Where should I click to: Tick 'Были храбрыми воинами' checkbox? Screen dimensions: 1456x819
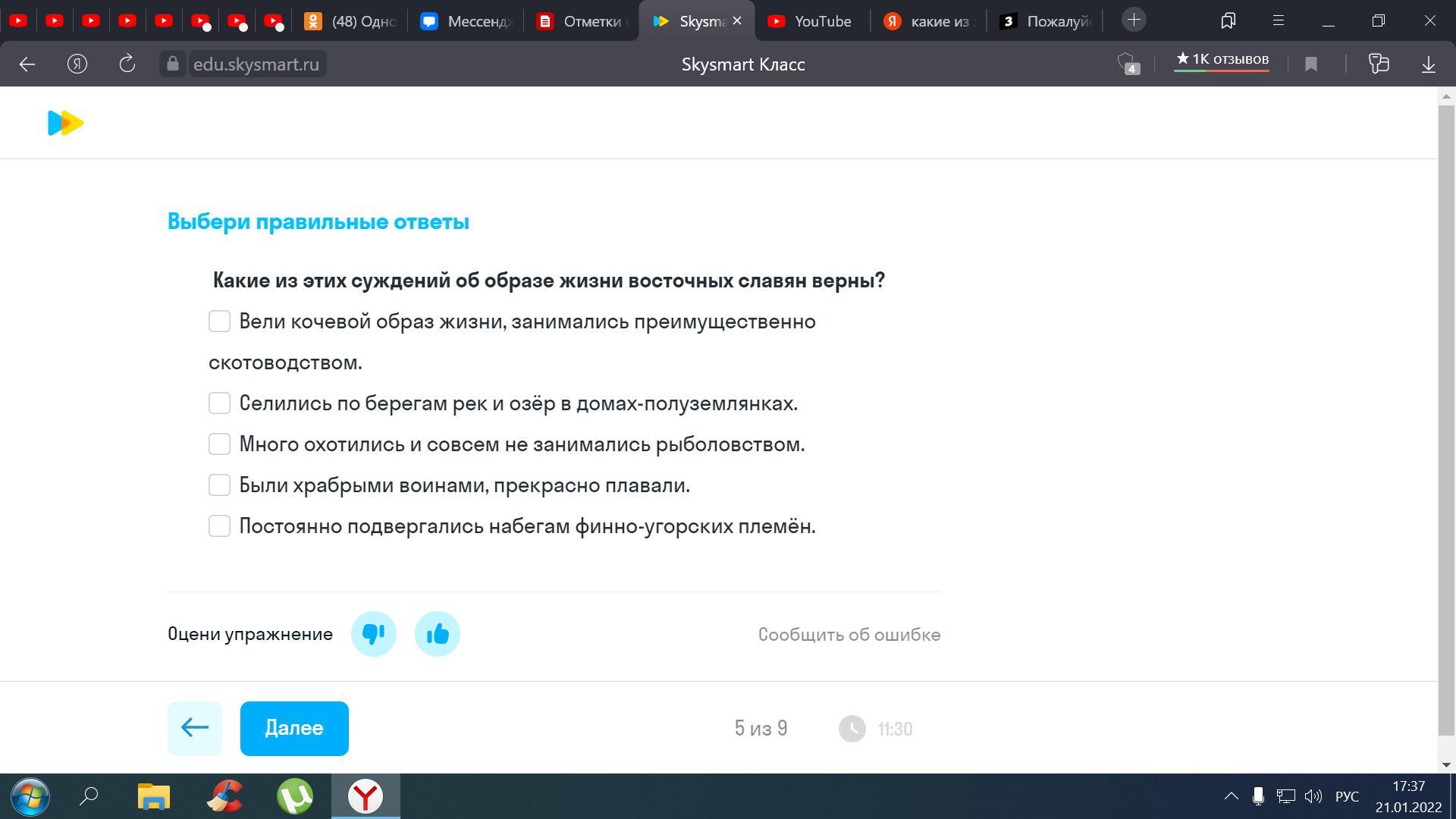tap(219, 485)
